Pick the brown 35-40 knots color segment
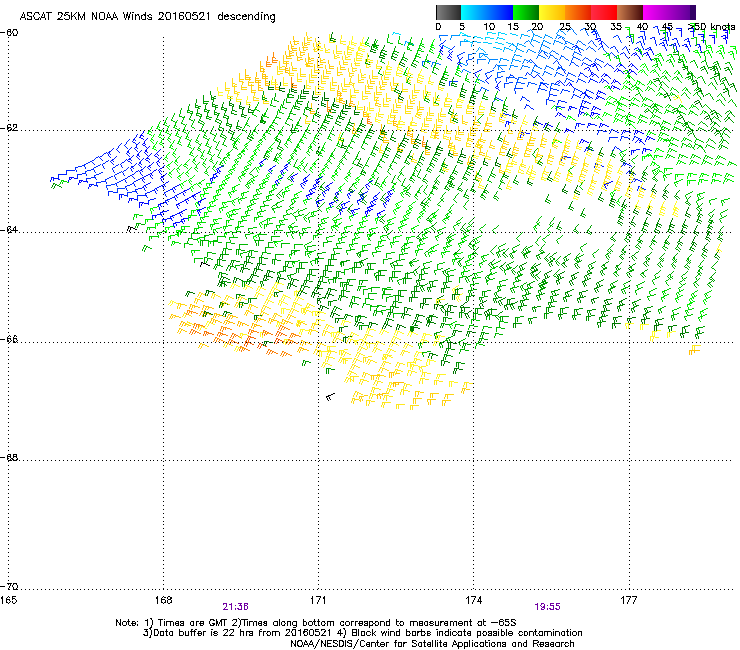This screenshot has height=650, width=740. (630, 12)
